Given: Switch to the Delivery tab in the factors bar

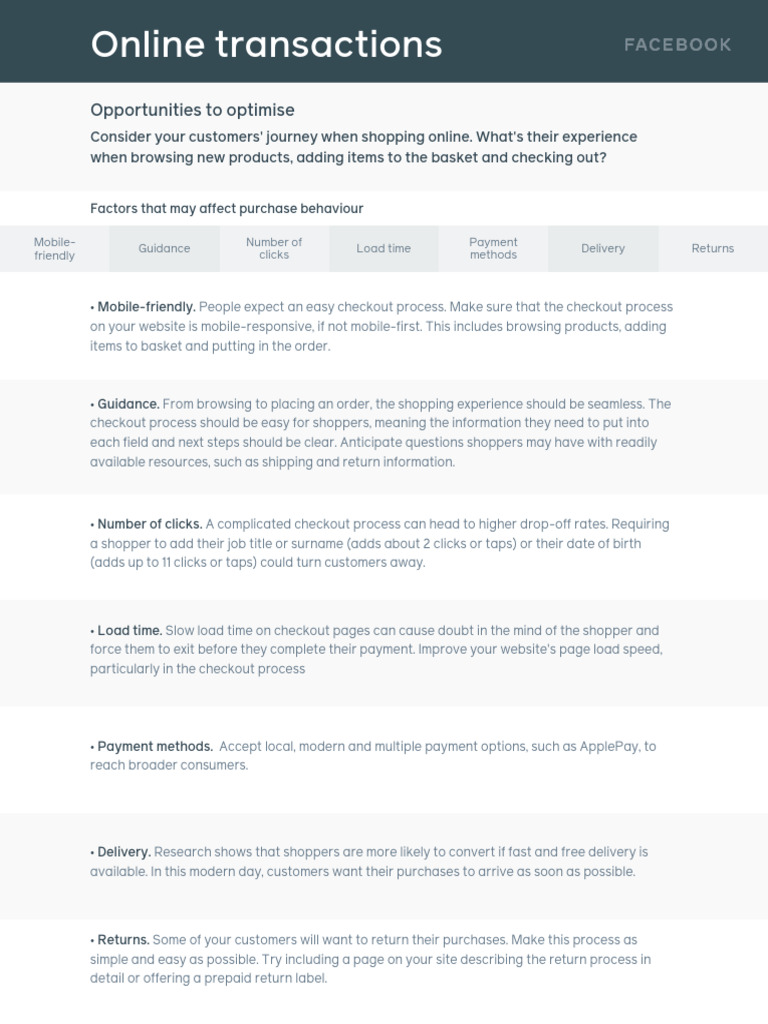Looking at the screenshot, I should 603,249.
